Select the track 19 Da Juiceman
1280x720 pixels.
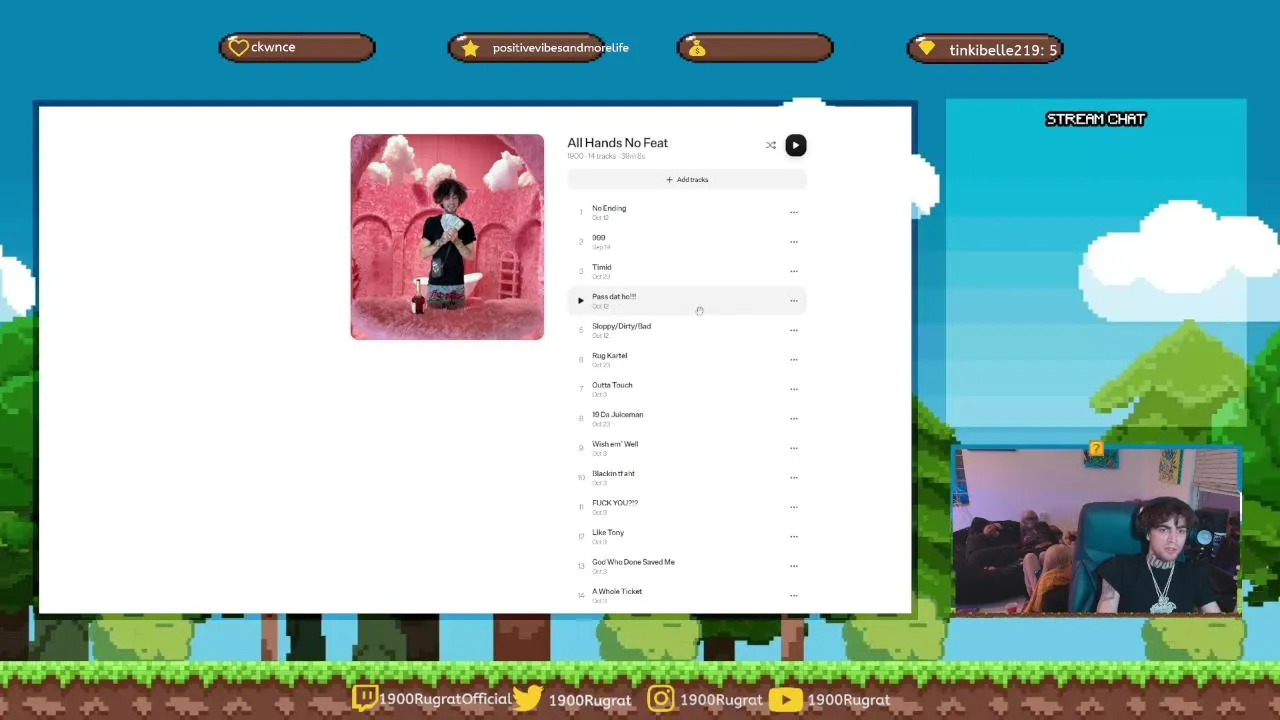[x=687, y=418]
